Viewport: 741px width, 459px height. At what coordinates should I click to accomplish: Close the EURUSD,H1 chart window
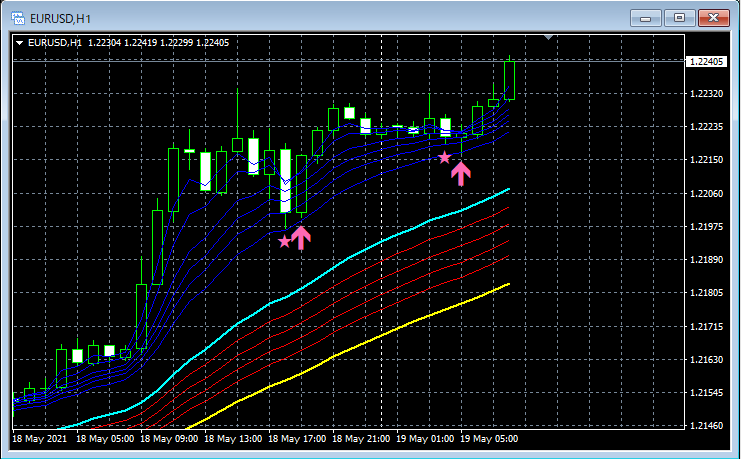714,18
